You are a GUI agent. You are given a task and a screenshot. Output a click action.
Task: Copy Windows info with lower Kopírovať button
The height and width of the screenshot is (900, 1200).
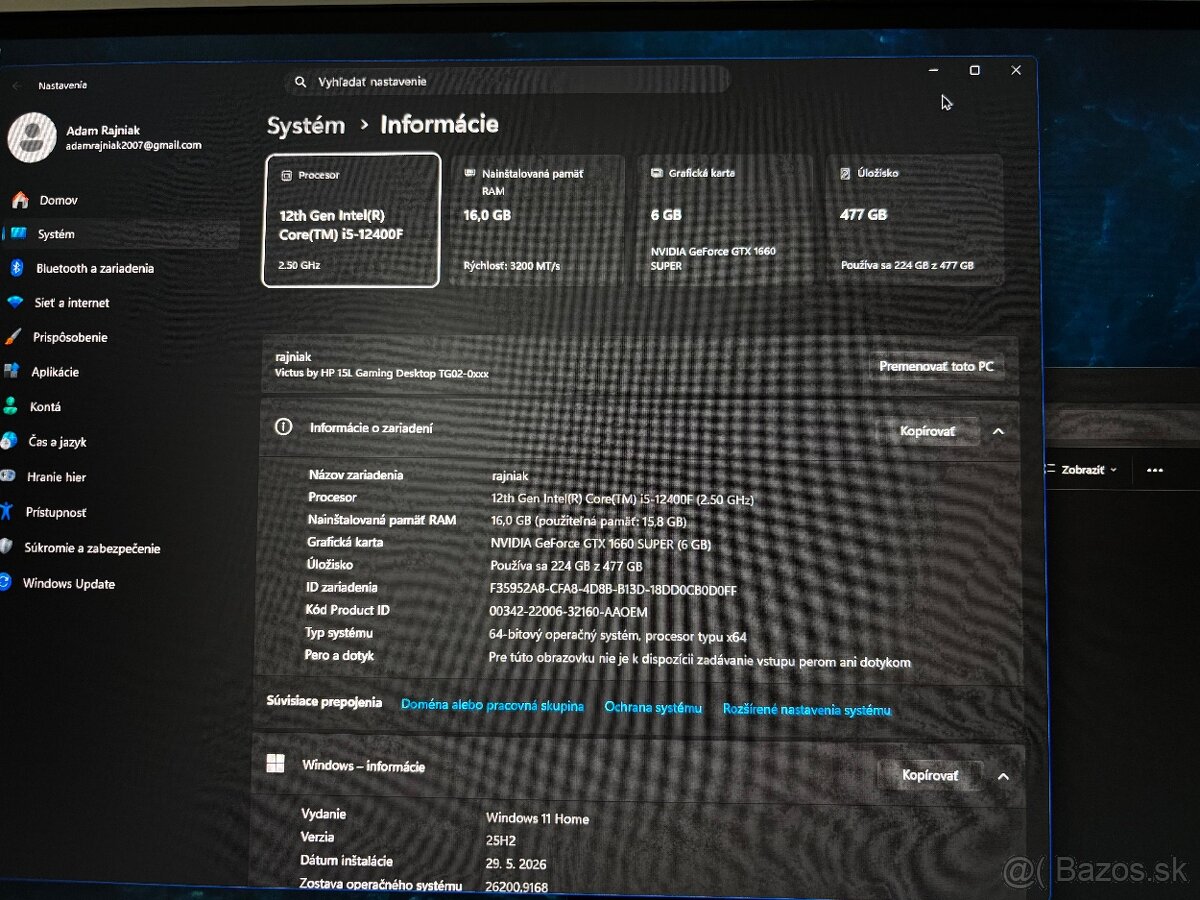930,775
